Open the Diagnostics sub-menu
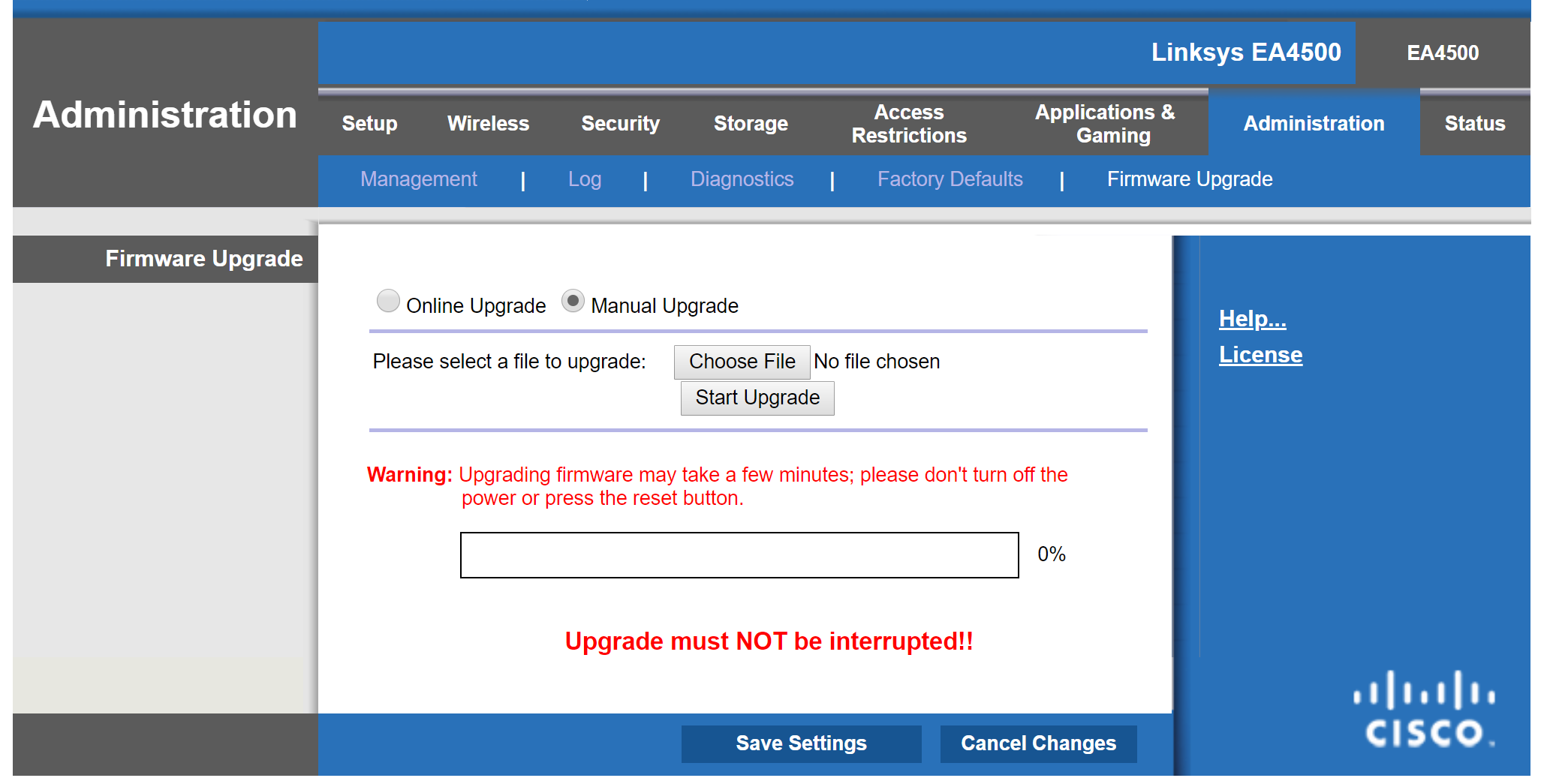1541x784 pixels. click(x=742, y=179)
